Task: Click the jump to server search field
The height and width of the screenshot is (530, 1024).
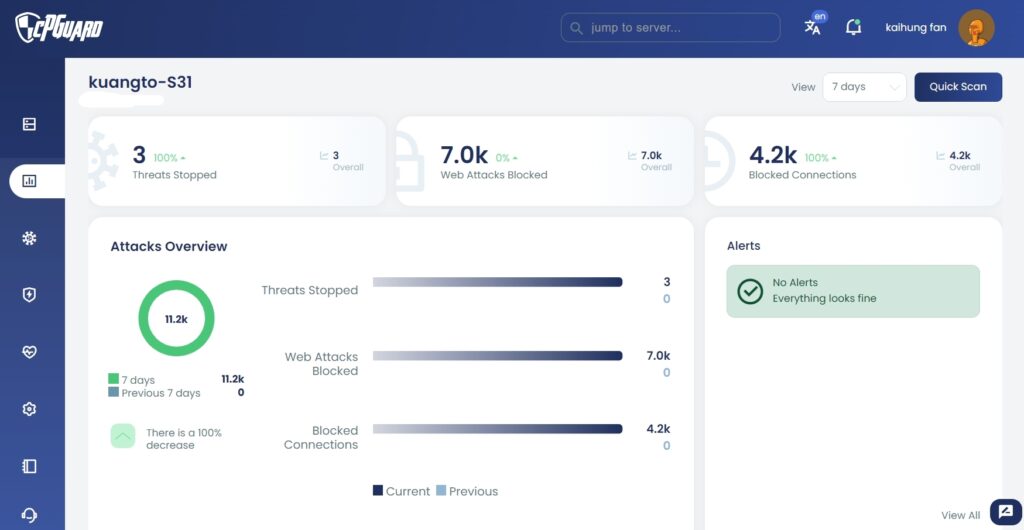Action: [671, 28]
